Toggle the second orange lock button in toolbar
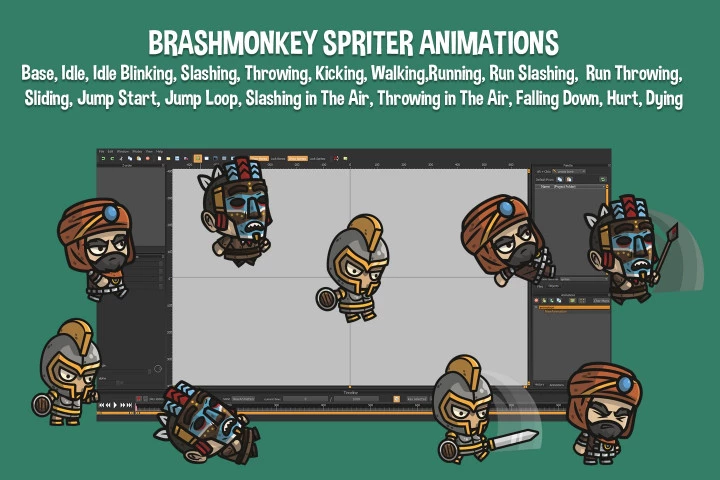Screen dimensions: 720x480 point(297,158)
